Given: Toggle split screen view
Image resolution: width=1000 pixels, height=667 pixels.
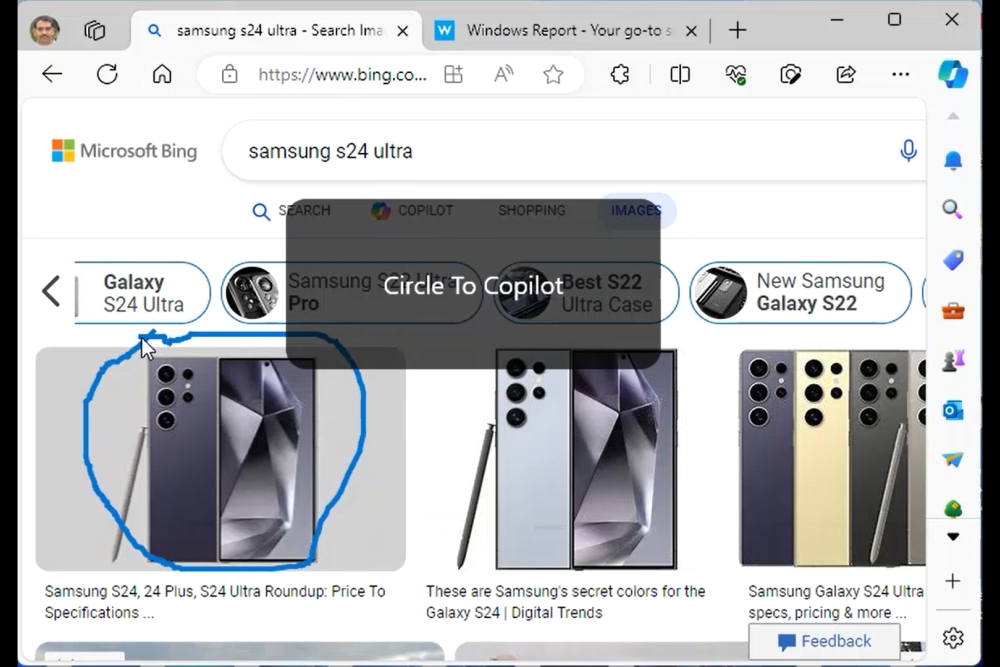Looking at the screenshot, I should point(680,75).
